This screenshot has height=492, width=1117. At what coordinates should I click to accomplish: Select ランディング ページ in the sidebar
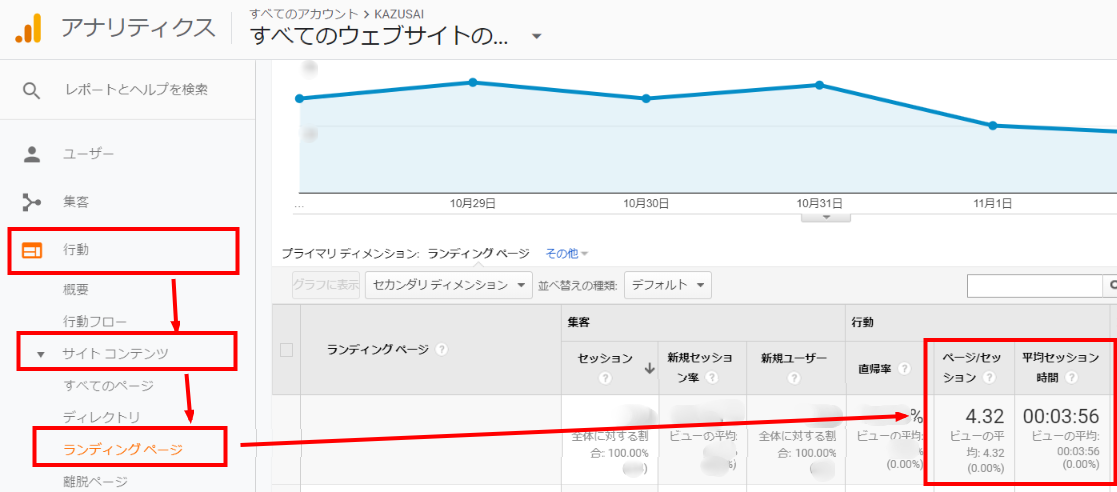point(123,449)
